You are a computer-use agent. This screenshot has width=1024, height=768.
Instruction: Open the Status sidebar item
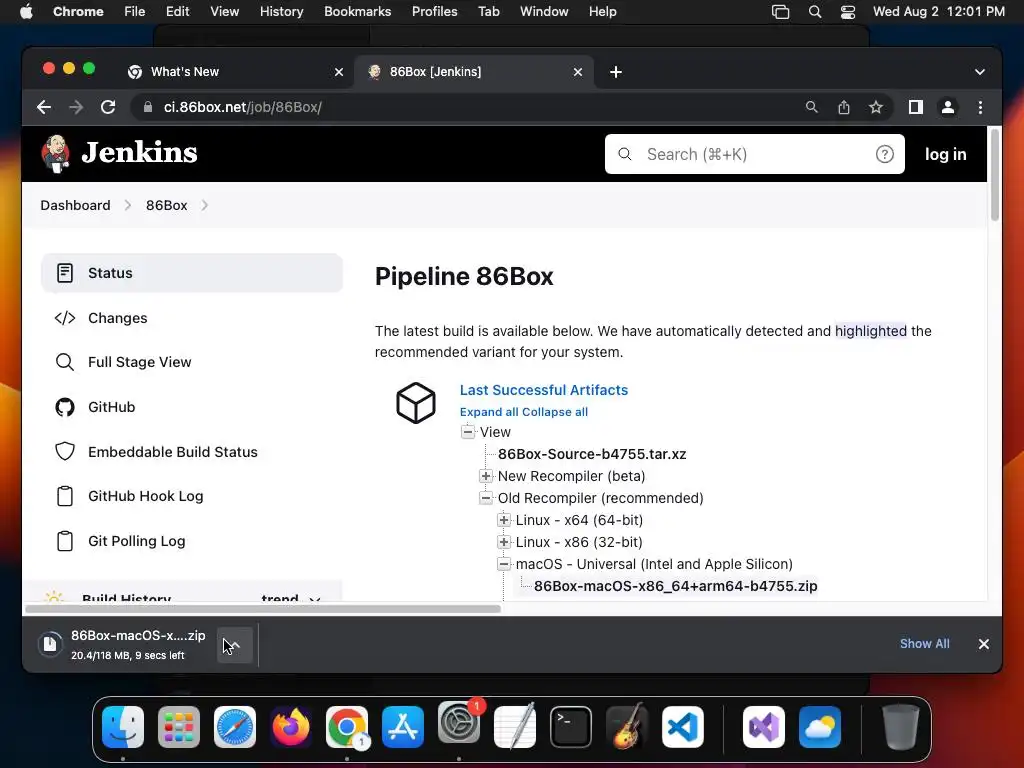click(192, 273)
